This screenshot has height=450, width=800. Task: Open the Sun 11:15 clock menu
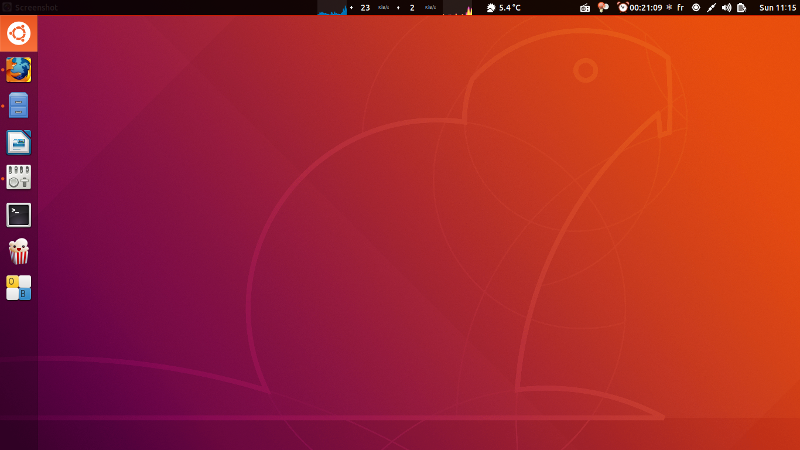click(778, 8)
